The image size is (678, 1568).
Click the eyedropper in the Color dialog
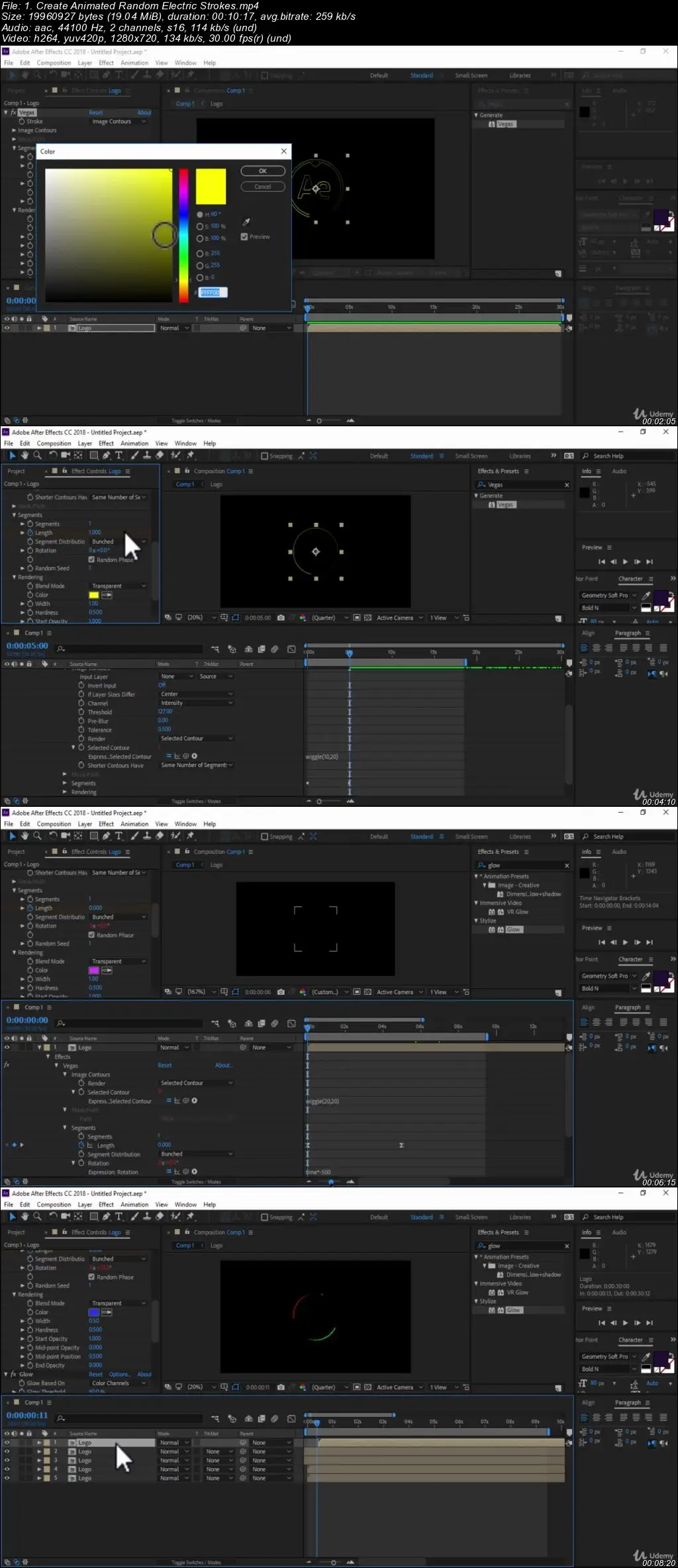click(x=246, y=222)
